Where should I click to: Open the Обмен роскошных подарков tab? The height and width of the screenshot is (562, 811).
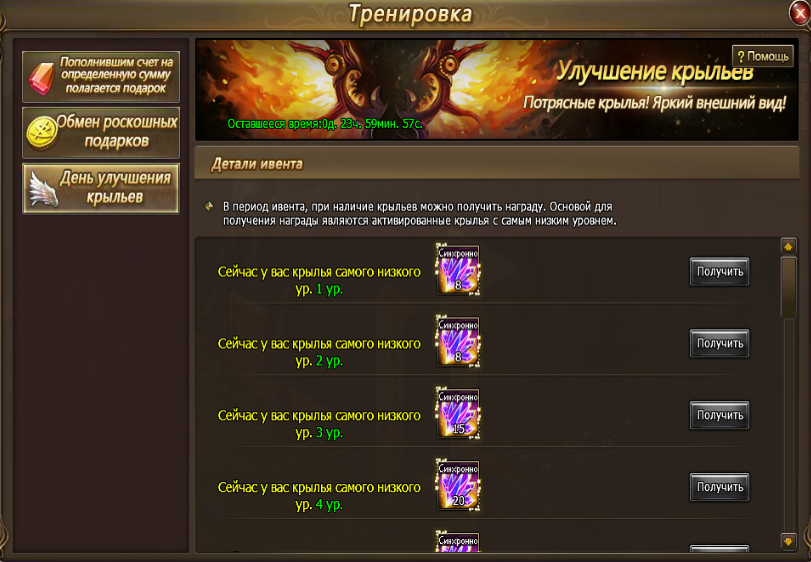point(101,132)
